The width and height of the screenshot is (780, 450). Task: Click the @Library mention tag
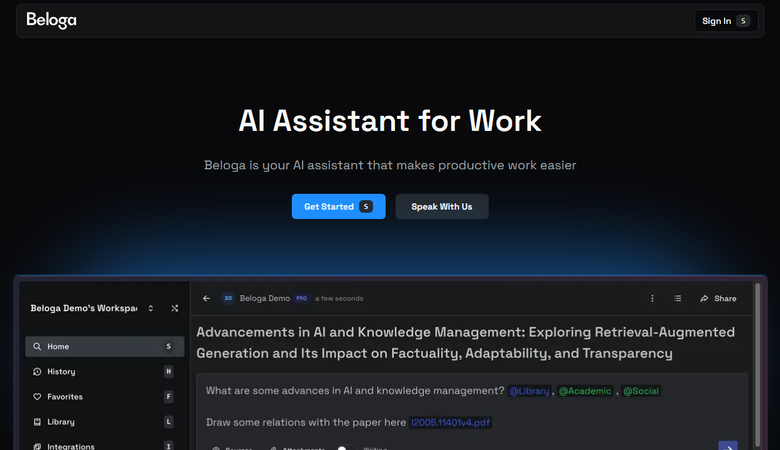(529, 391)
